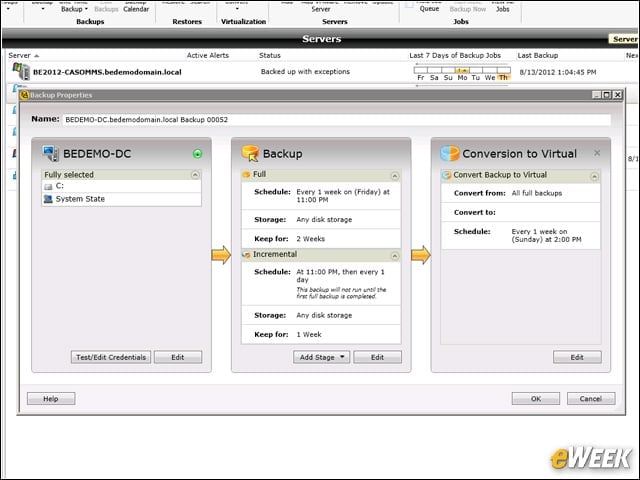Click the Backup panel disk icon
Screen dimensions: 640x480
pyautogui.click(x=250, y=153)
